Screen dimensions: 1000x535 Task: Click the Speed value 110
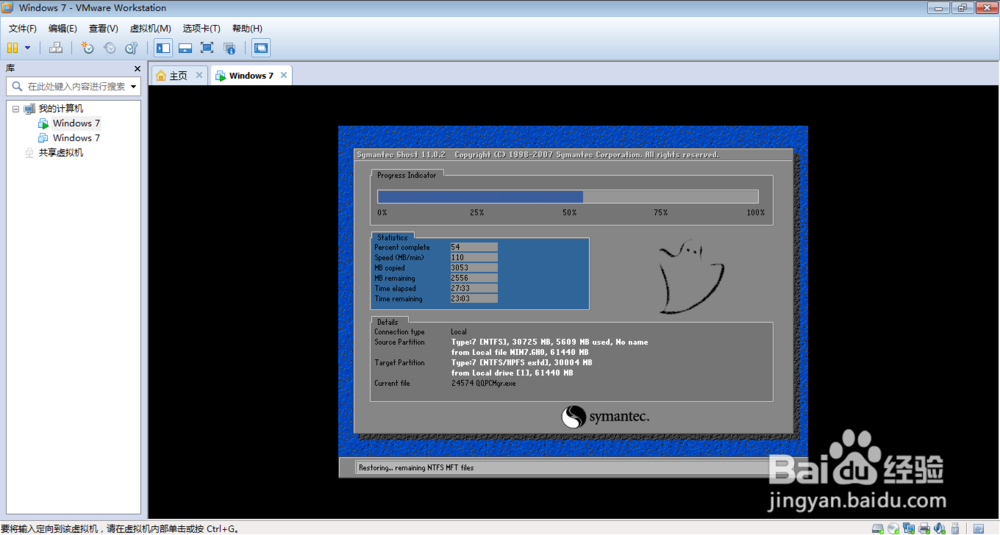tap(473, 257)
